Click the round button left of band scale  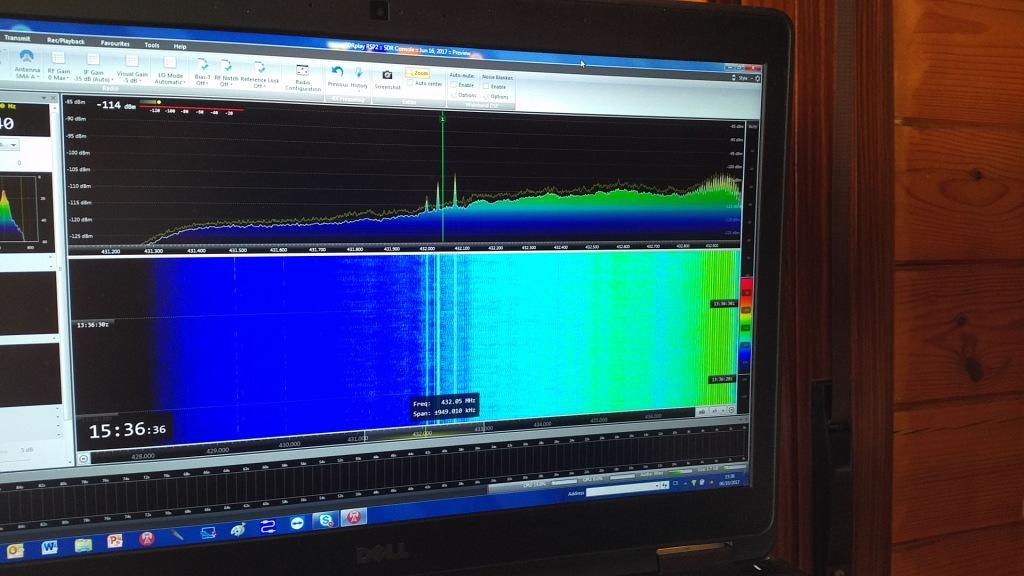tap(84, 459)
